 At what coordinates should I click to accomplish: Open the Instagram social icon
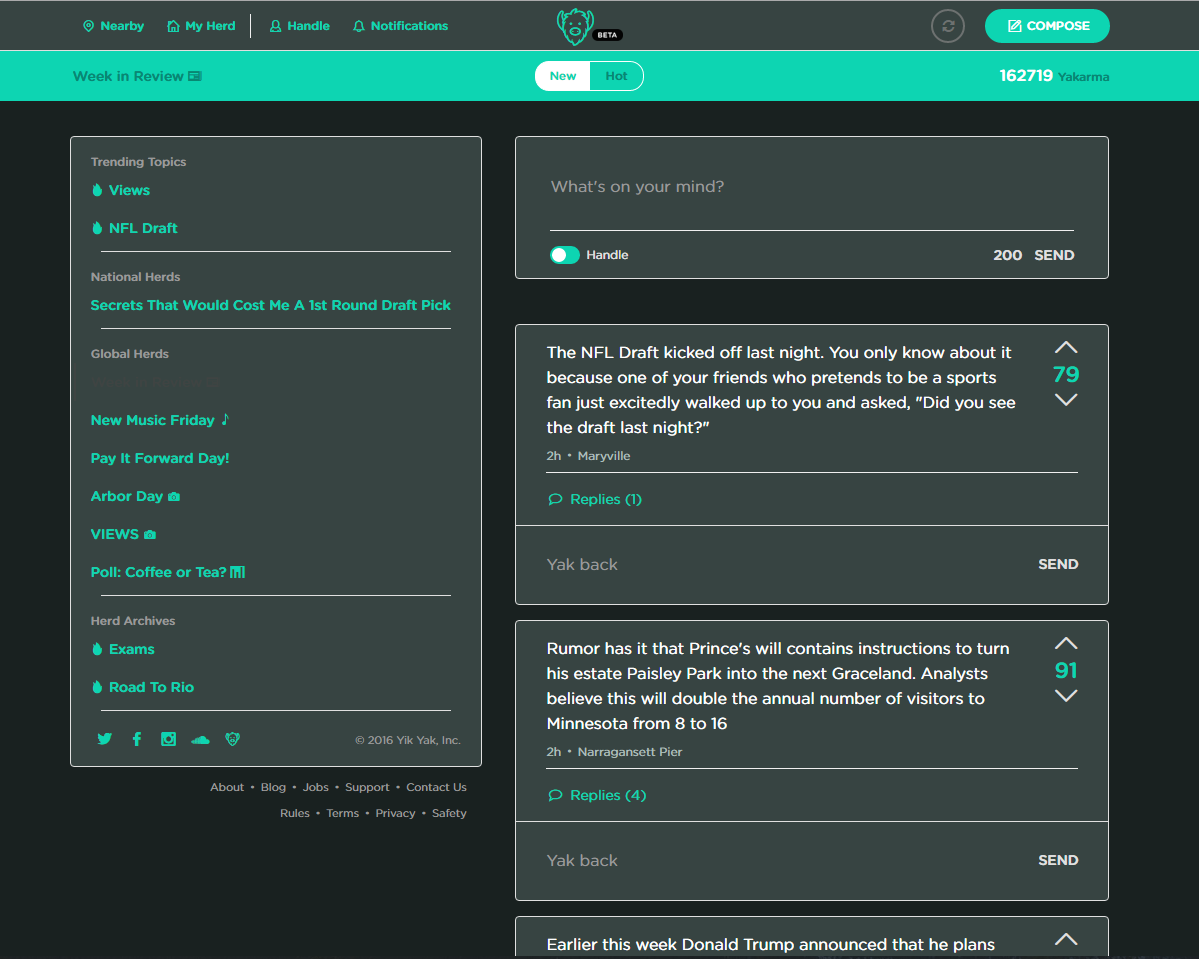pos(169,739)
